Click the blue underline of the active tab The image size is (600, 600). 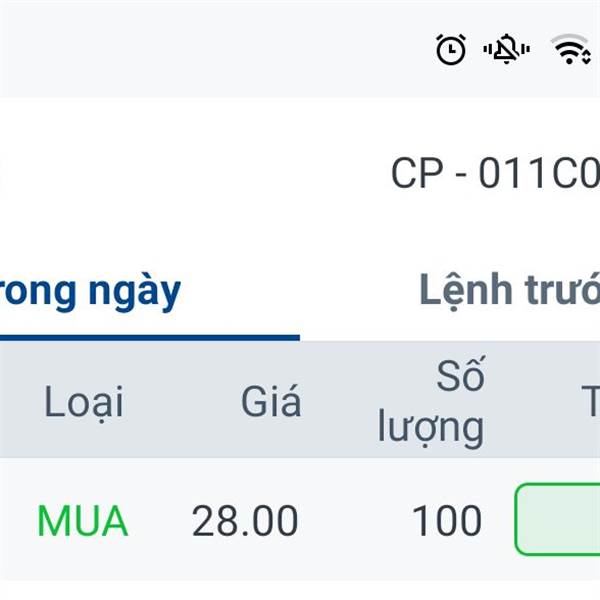click(x=150, y=338)
